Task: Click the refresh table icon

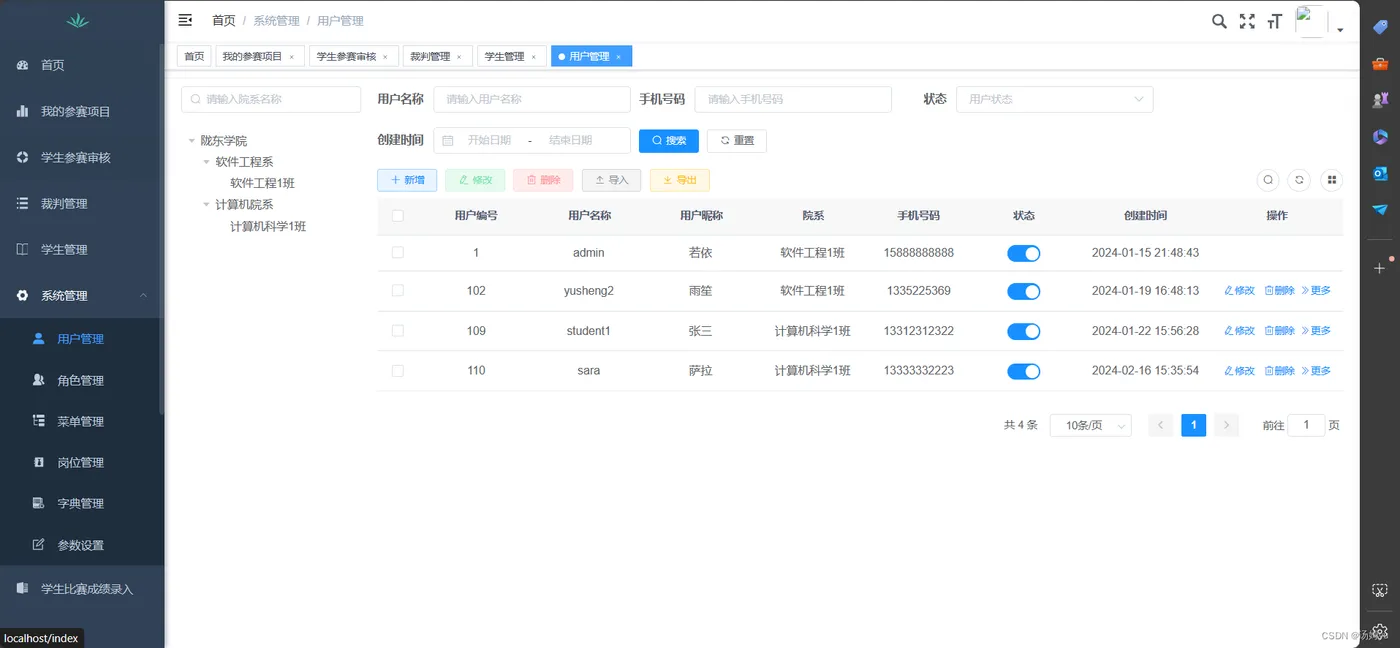Action: (x=1299, y=180)
